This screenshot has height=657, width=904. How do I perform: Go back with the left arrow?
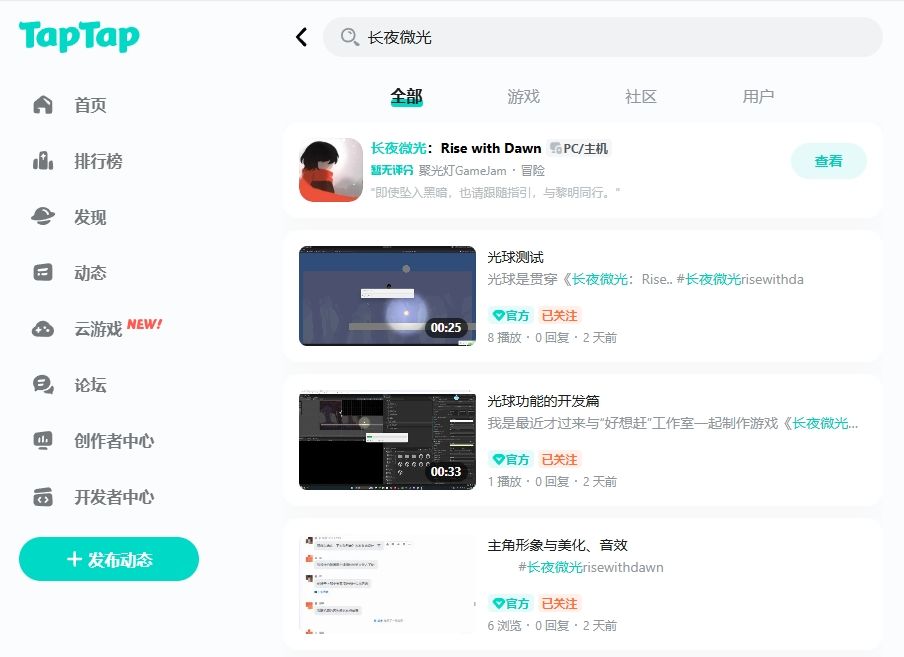coord(302,37)
